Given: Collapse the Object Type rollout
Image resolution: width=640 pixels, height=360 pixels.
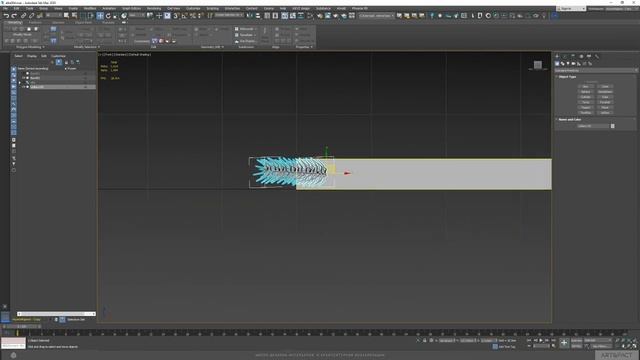Looking at the screenshot, I should (567, 77).
